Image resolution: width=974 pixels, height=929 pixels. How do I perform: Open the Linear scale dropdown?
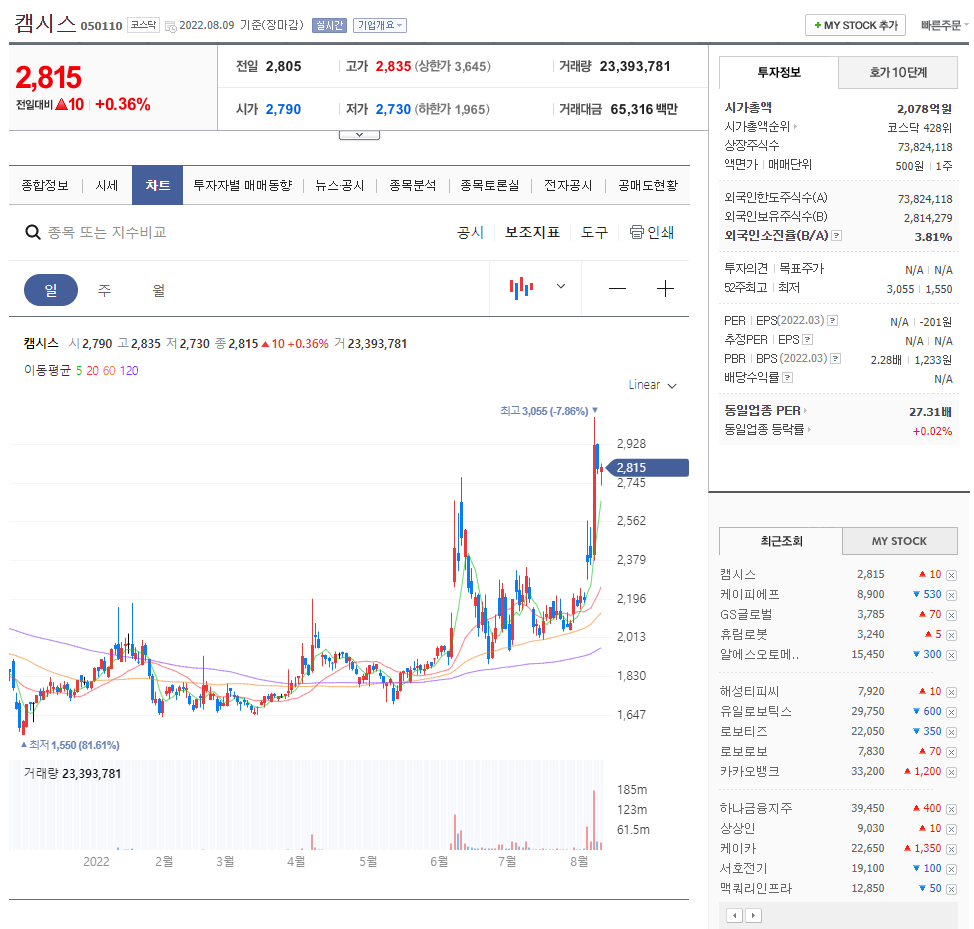652,385
